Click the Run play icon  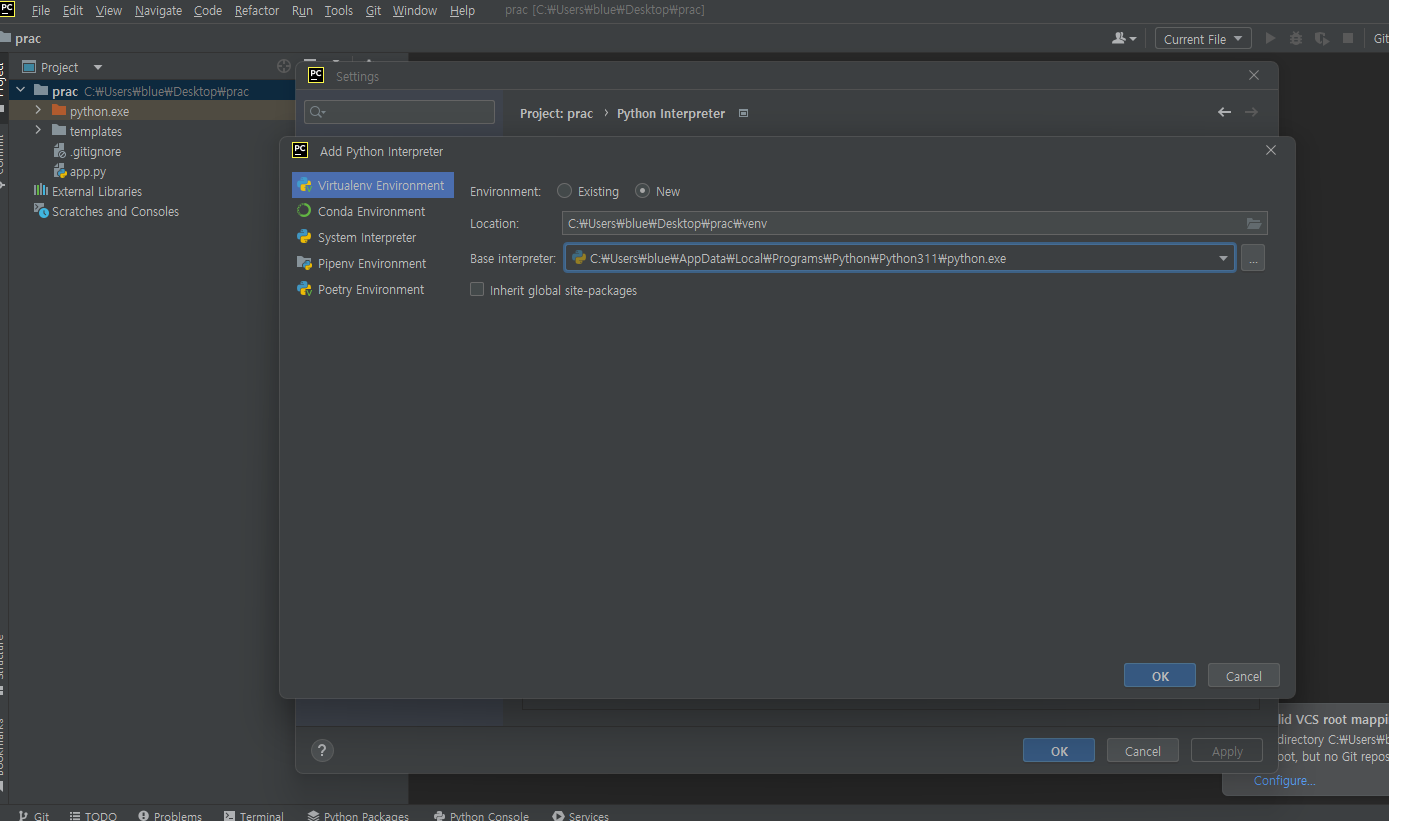(x=1270, y=39)
